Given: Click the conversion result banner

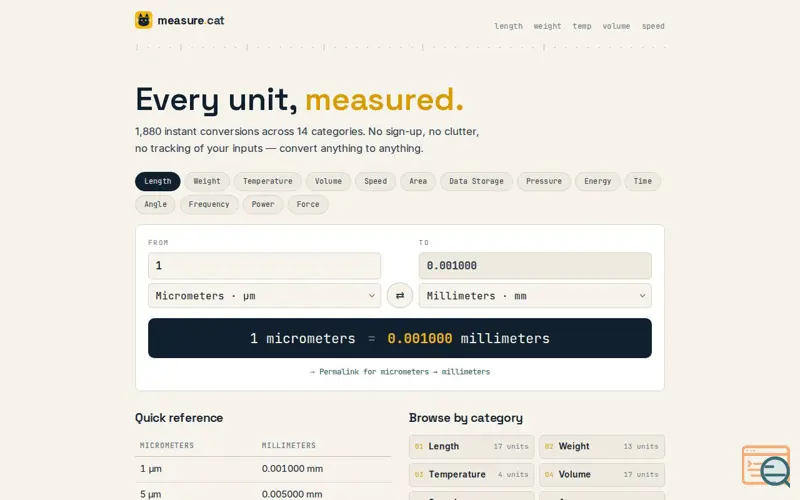Looking at the screenshot, I should (399, 338).
